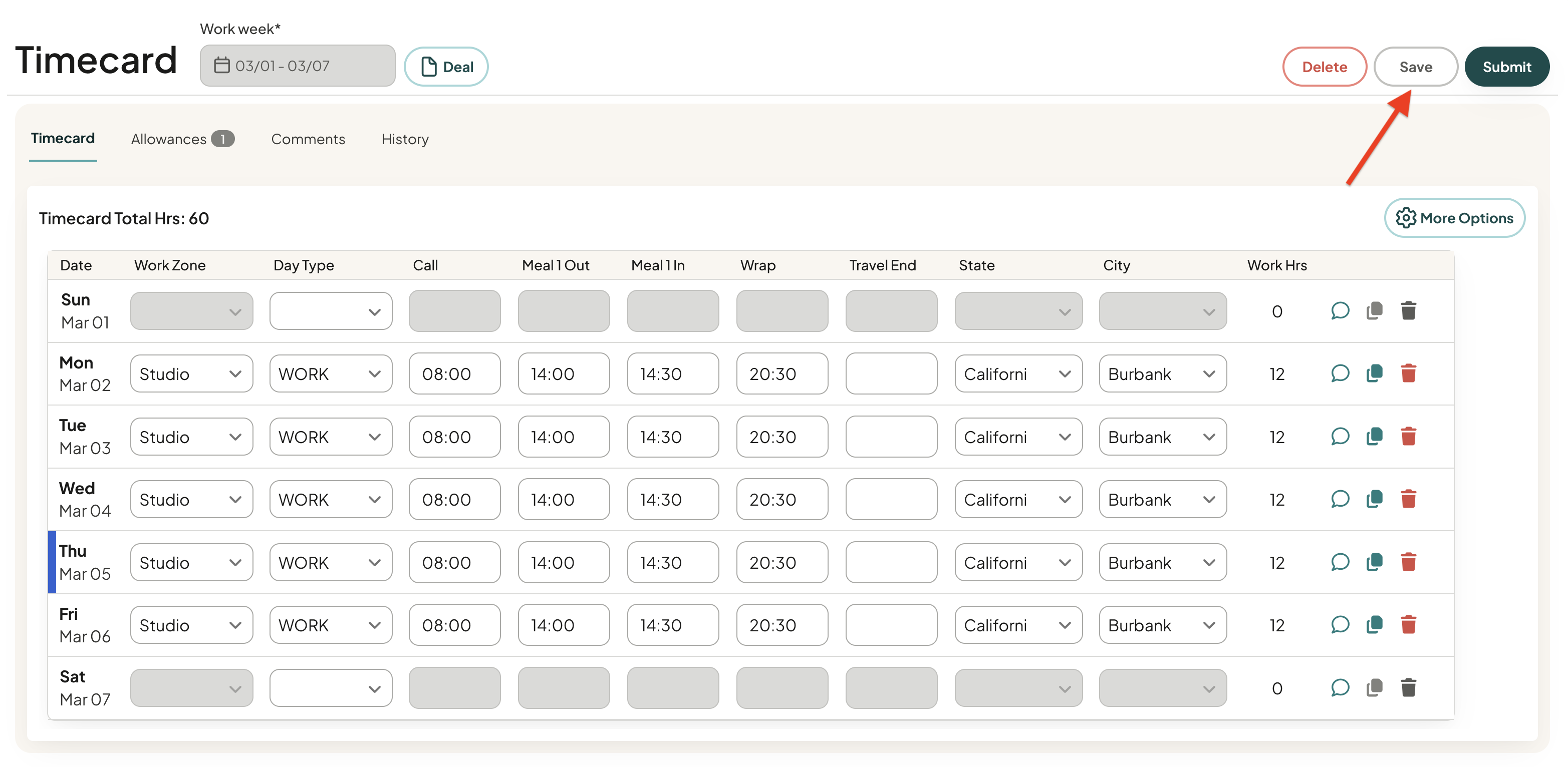Edit Call time for Fri Mar 06

[454, 625]
